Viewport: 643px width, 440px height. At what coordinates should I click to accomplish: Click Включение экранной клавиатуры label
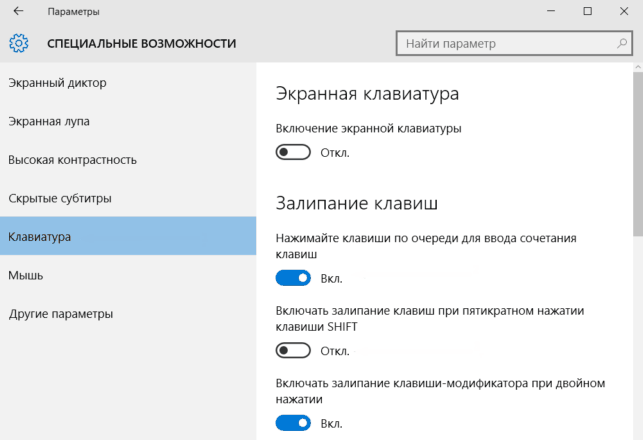(368, 128)
